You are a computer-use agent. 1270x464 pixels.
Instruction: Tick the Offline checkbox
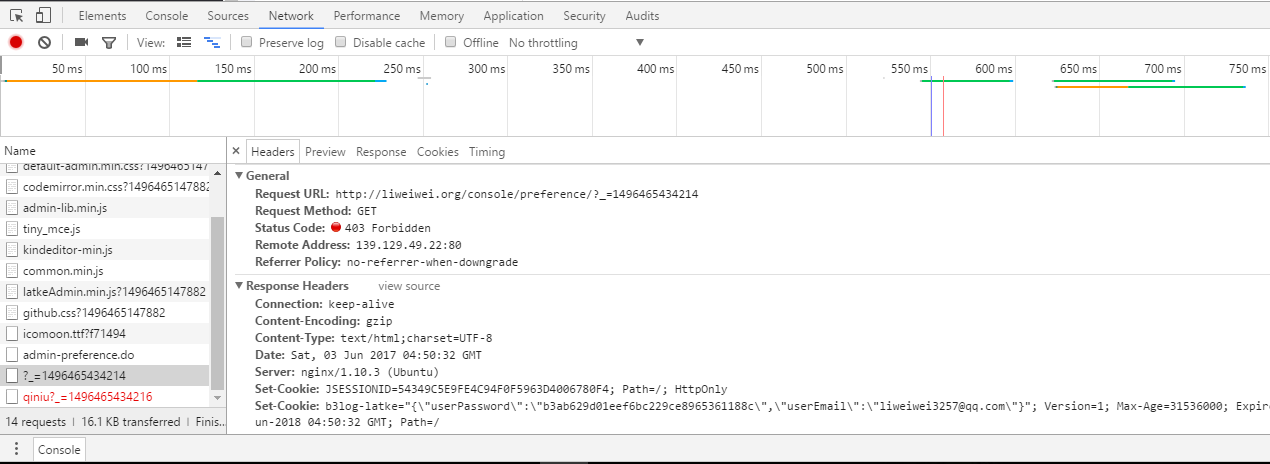(451, 42)
